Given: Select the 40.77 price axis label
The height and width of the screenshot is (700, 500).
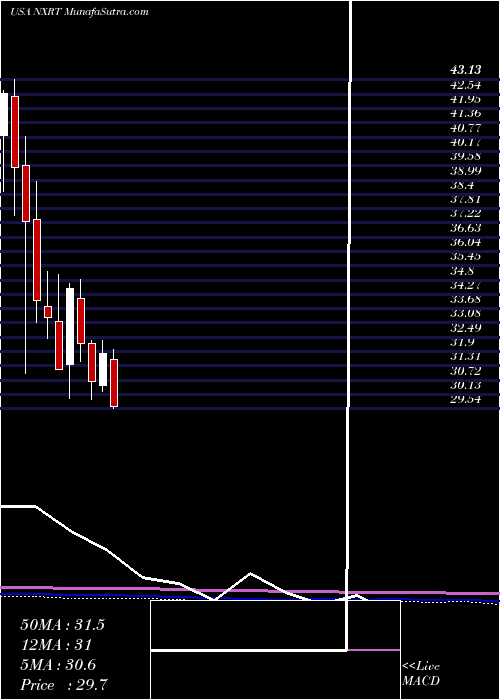Looking at the screenshot, I should coord(466,128).
